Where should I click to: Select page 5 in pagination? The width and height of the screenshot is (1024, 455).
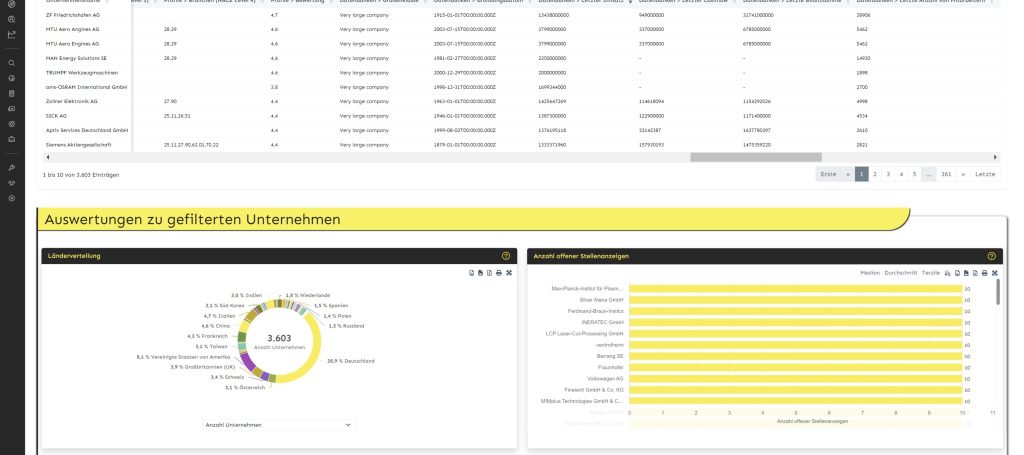914,174
